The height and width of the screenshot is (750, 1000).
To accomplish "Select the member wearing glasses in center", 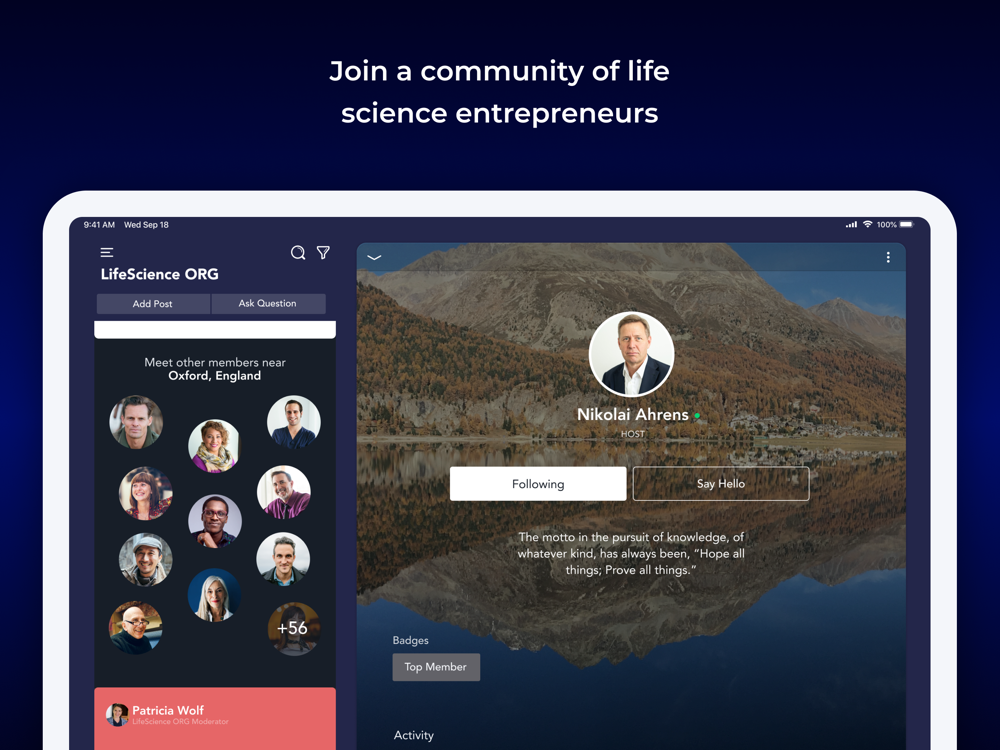I will (x=215, y=522).
